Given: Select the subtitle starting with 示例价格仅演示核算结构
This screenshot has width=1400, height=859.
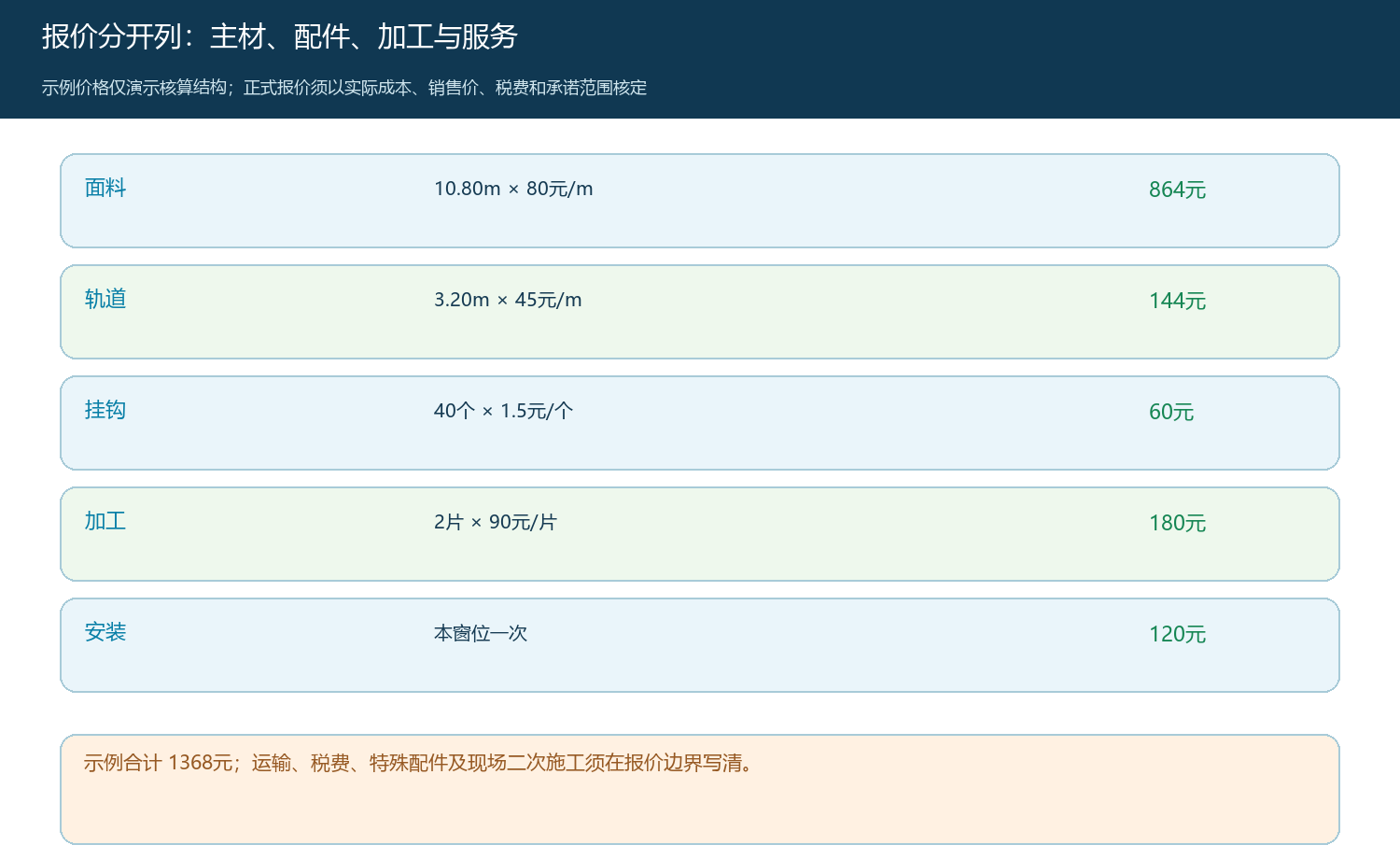Looking at the screenshot, I should (344, 88).
